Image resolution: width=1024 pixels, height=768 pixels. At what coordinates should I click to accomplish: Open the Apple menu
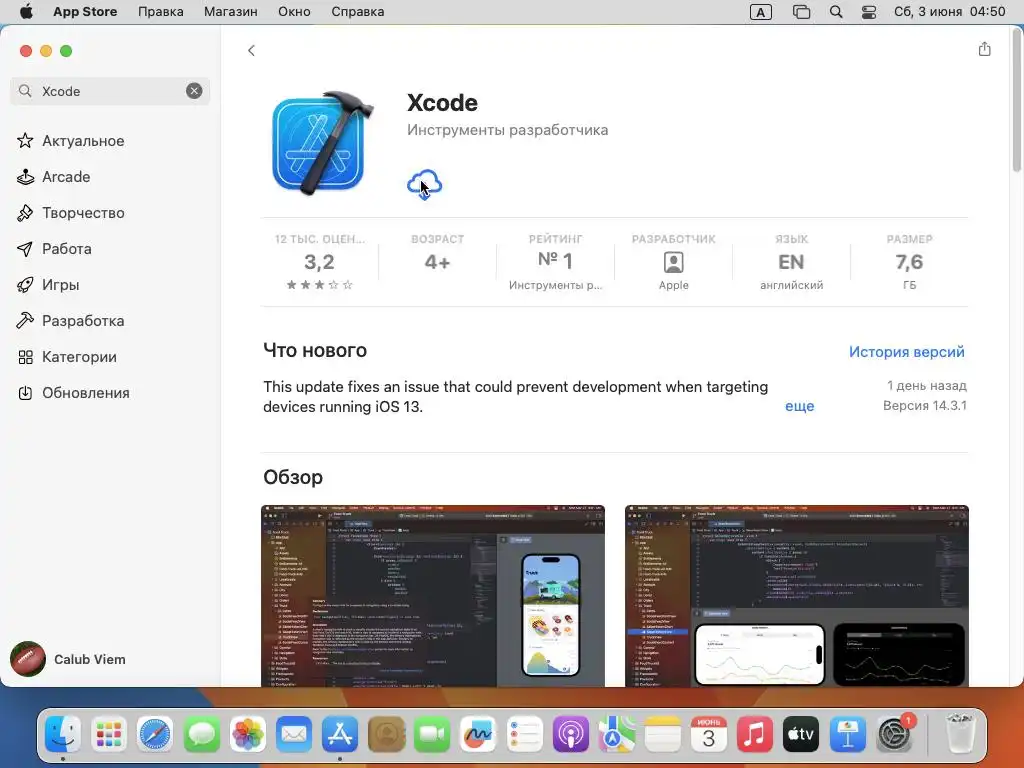(26, 12)
